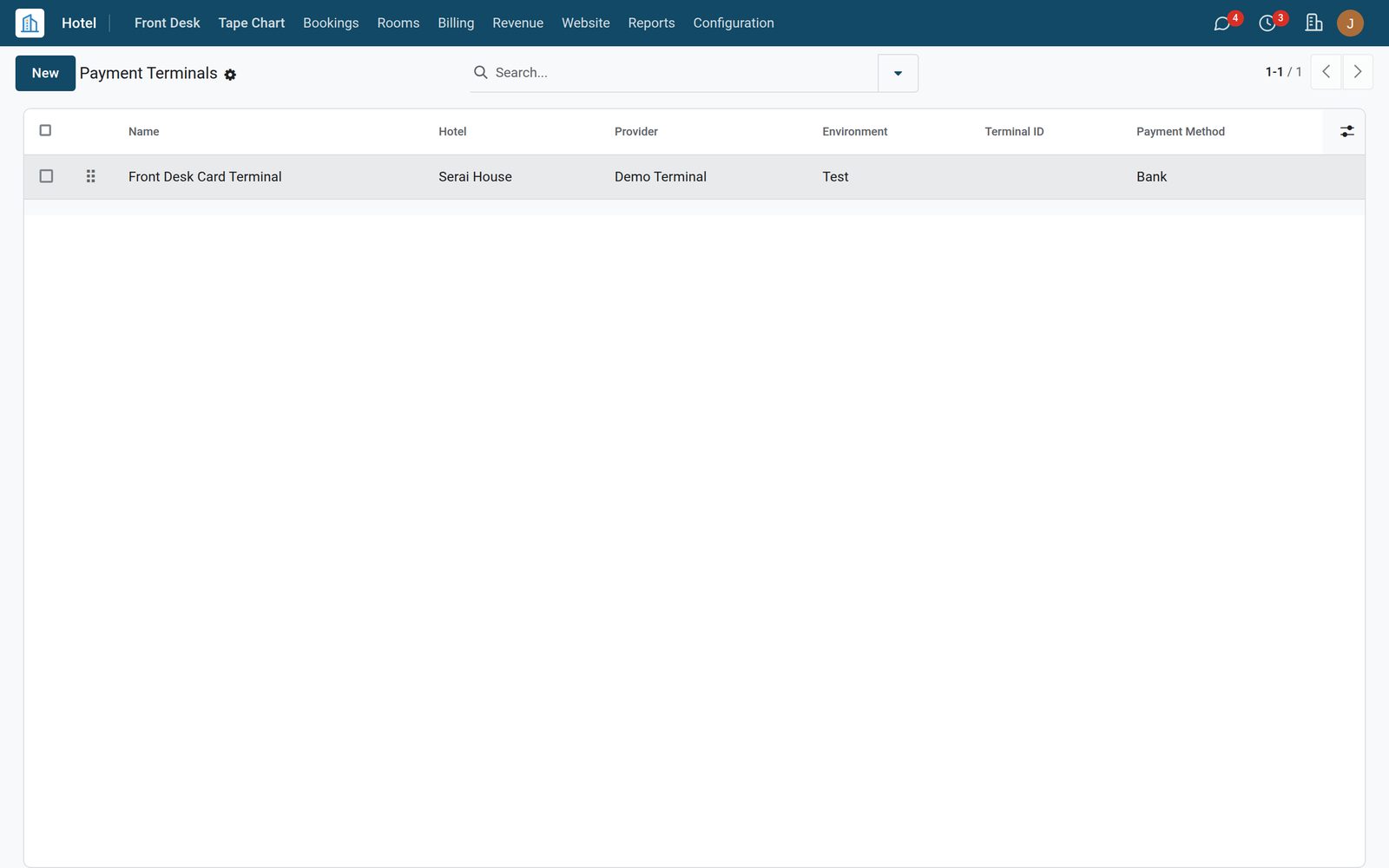The image size is (1389, 868).
Task: Sort by the Provider column header
Action: pyautogui.click(x=636, y=132)
